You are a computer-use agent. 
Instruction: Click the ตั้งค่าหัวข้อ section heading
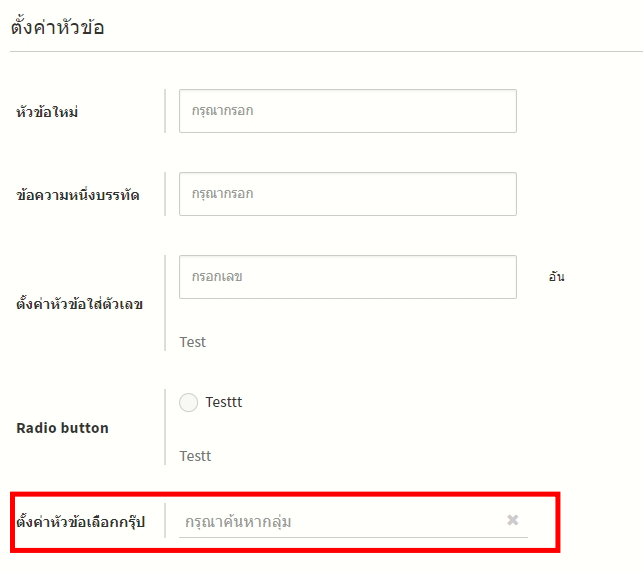coord(58,27)
